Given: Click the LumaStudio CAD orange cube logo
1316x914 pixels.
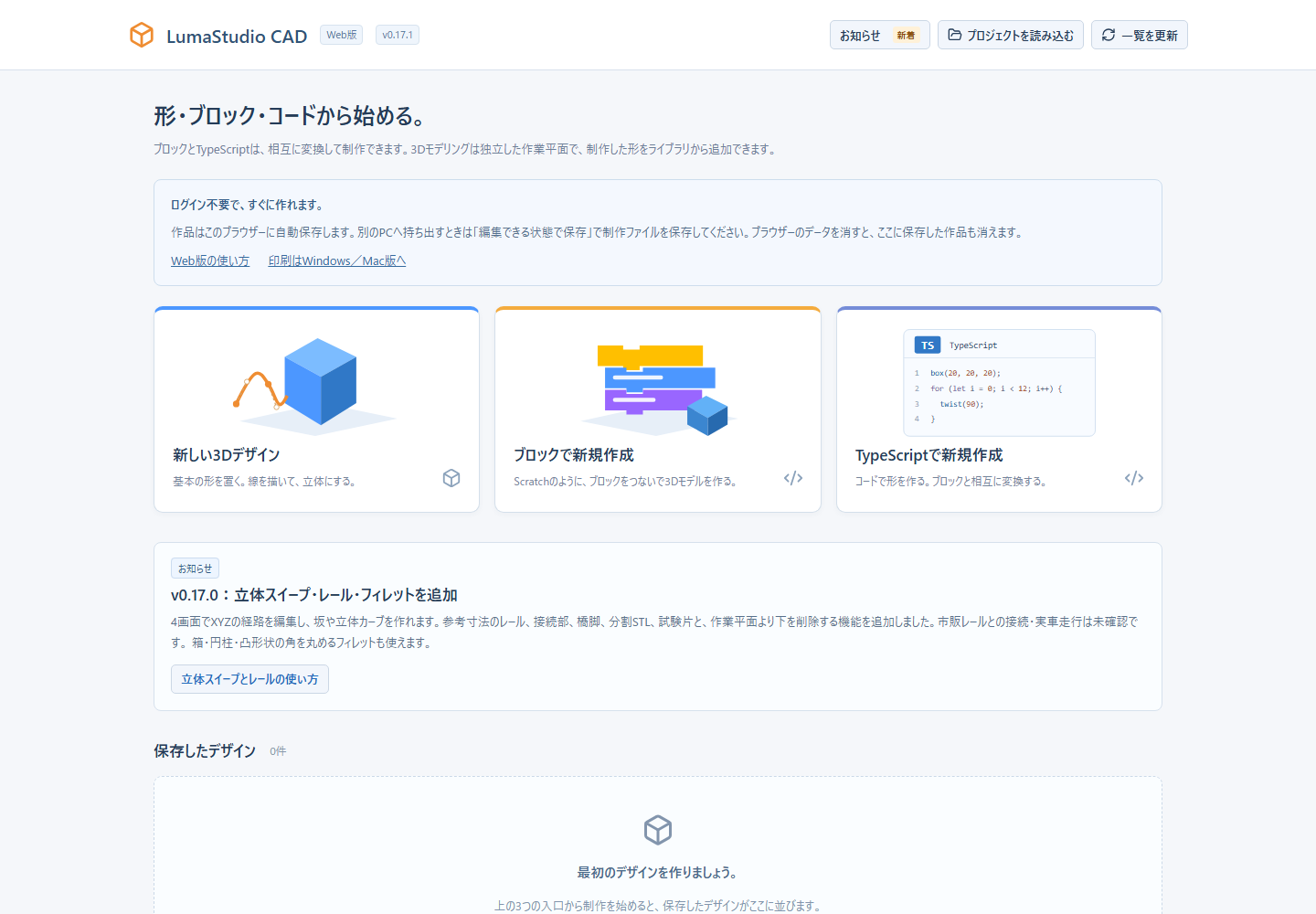Looking at the screenshot, I should click(x=142, y=35).
